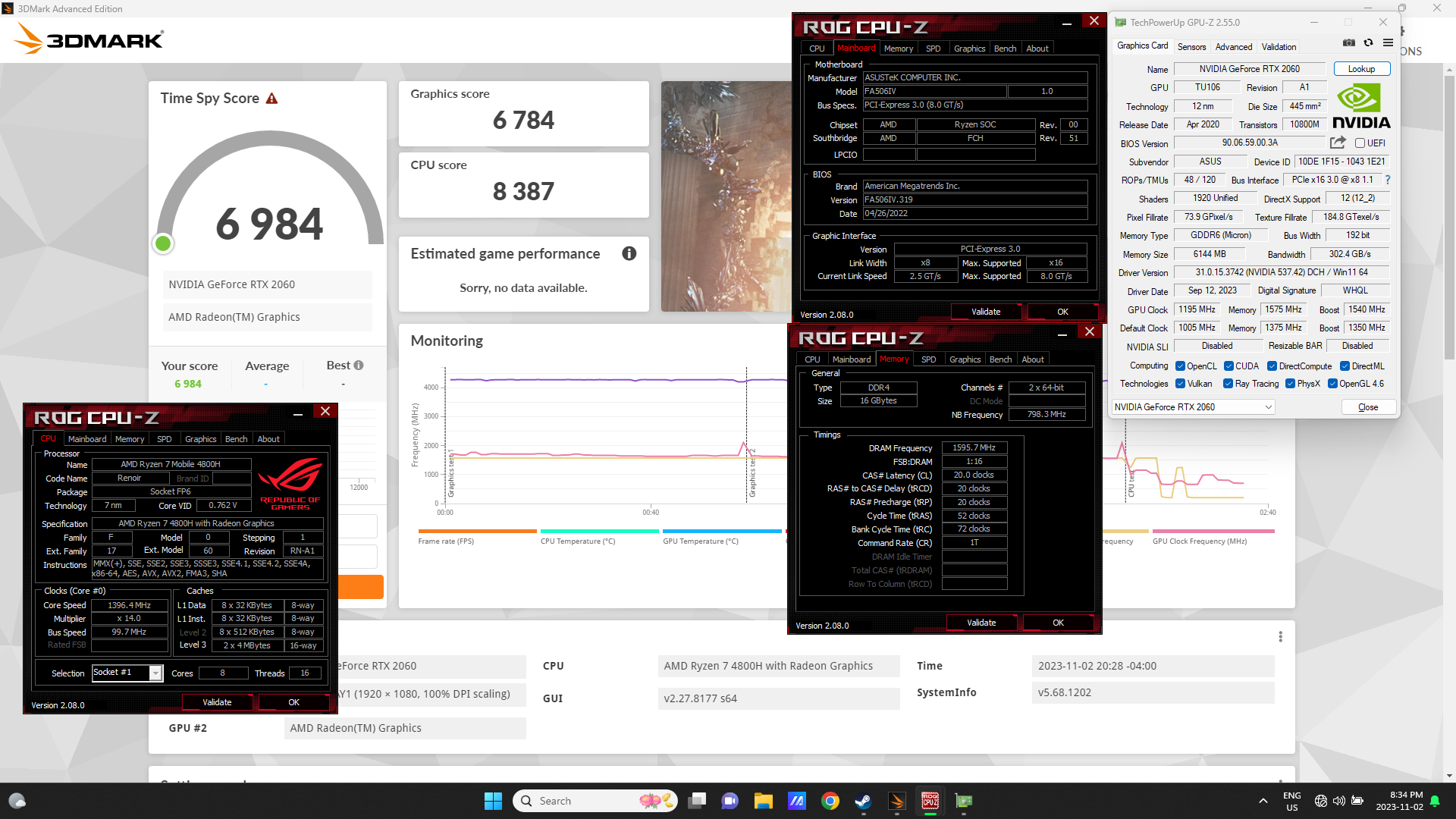1456x819 pixels.
Task: Click the BIOS export share icon in GPU-Z
Action: 1338,143
